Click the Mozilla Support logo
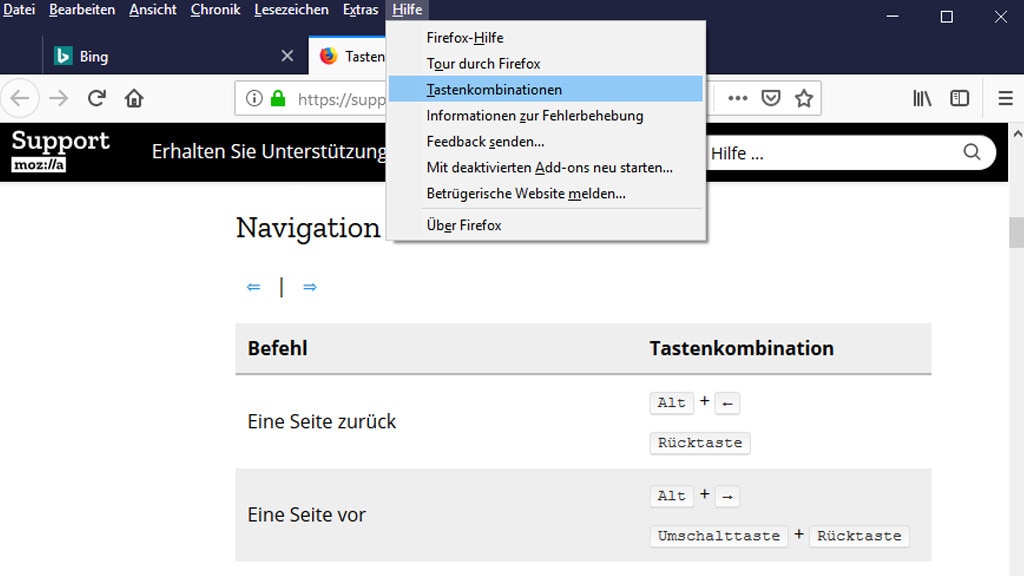 point(61,150)
